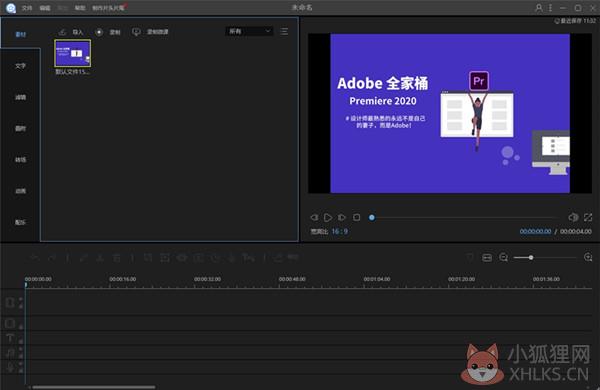The height and width of the screenshot is (390, 600).
Task: Open the three-dot more options menu
Action: tap(550, 8)
